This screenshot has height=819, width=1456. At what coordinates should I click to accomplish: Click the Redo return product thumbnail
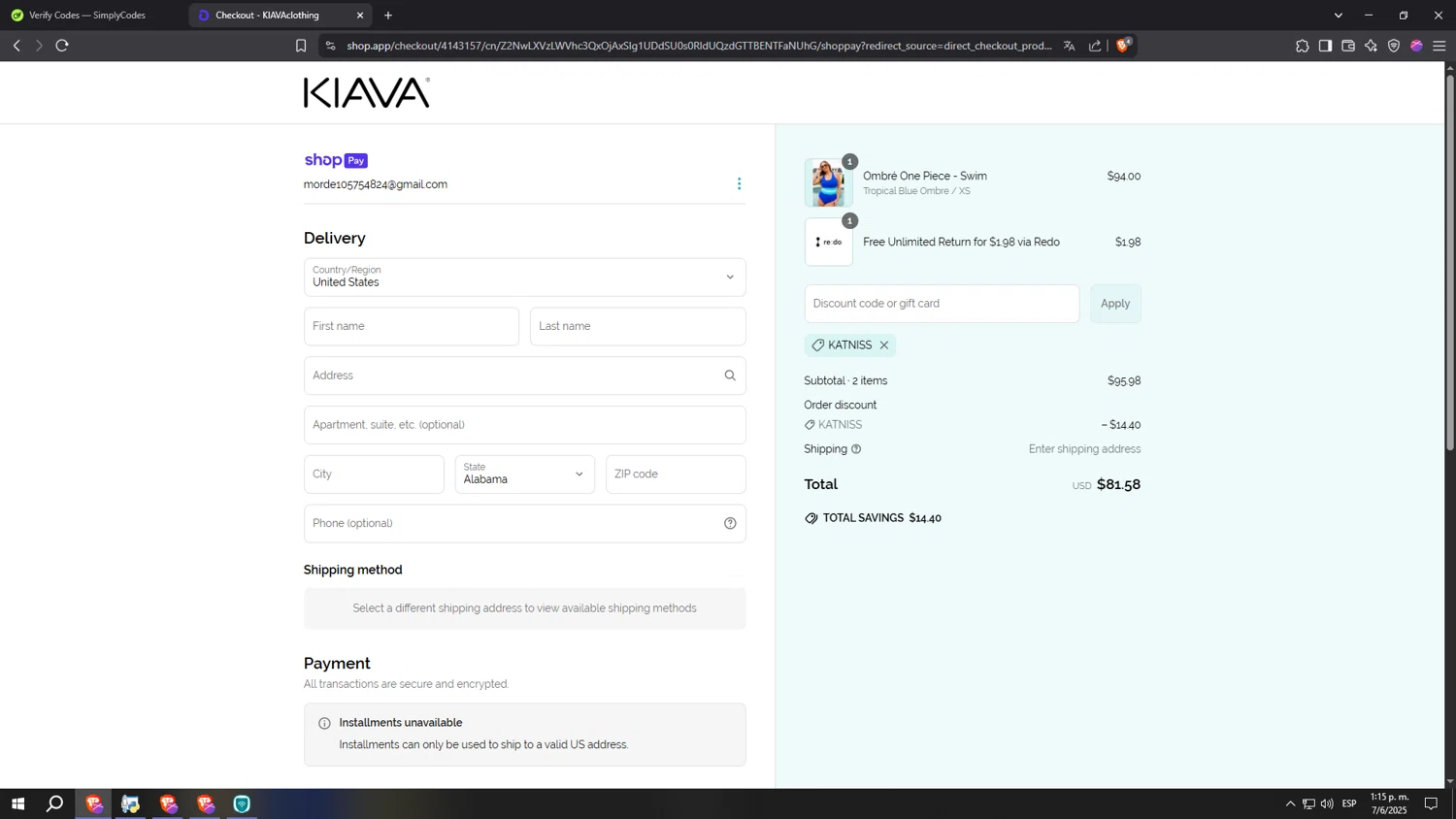click(x=828, y=242)
